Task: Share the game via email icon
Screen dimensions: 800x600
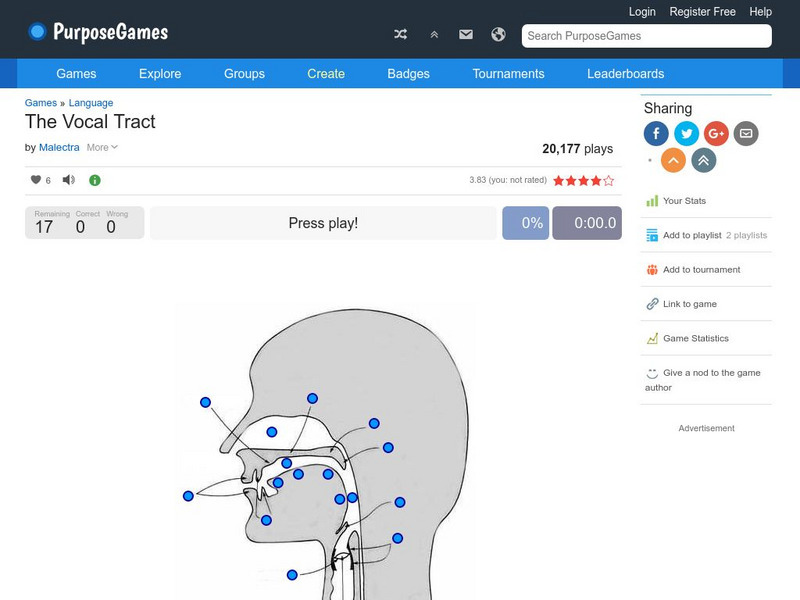Action: coord(744,133)
